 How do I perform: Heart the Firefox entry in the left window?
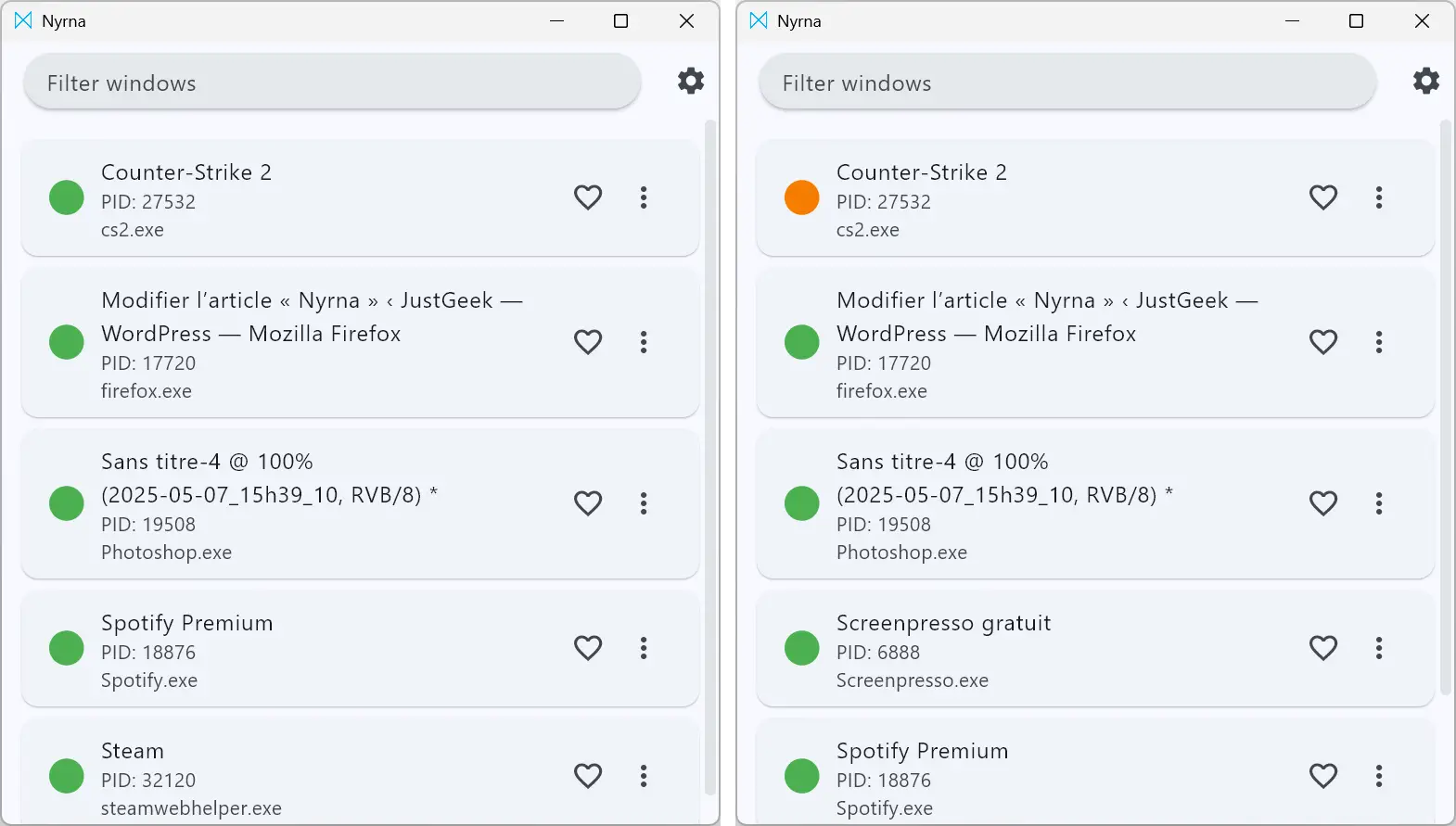[588, 342]
